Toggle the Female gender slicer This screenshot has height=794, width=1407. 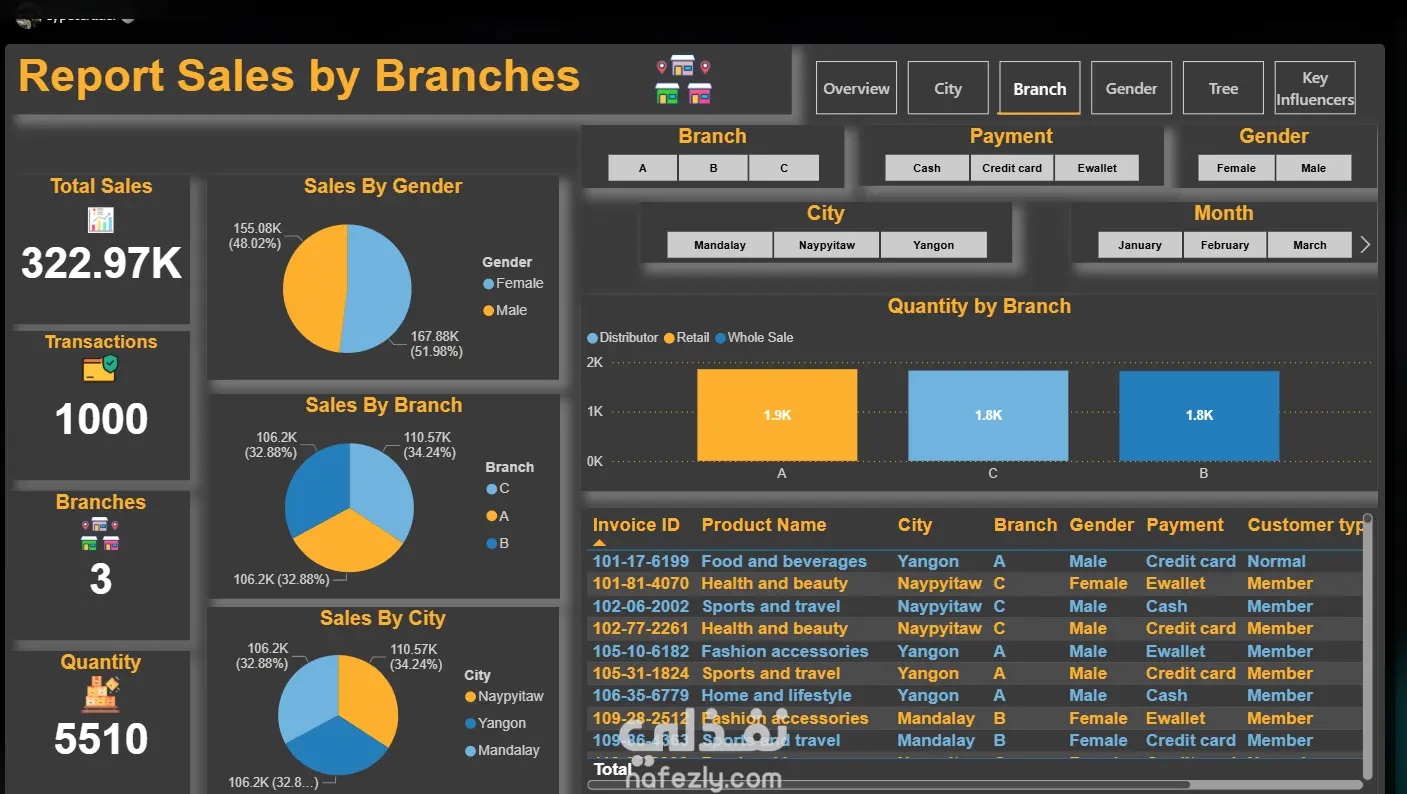[x=1236, y=168]
